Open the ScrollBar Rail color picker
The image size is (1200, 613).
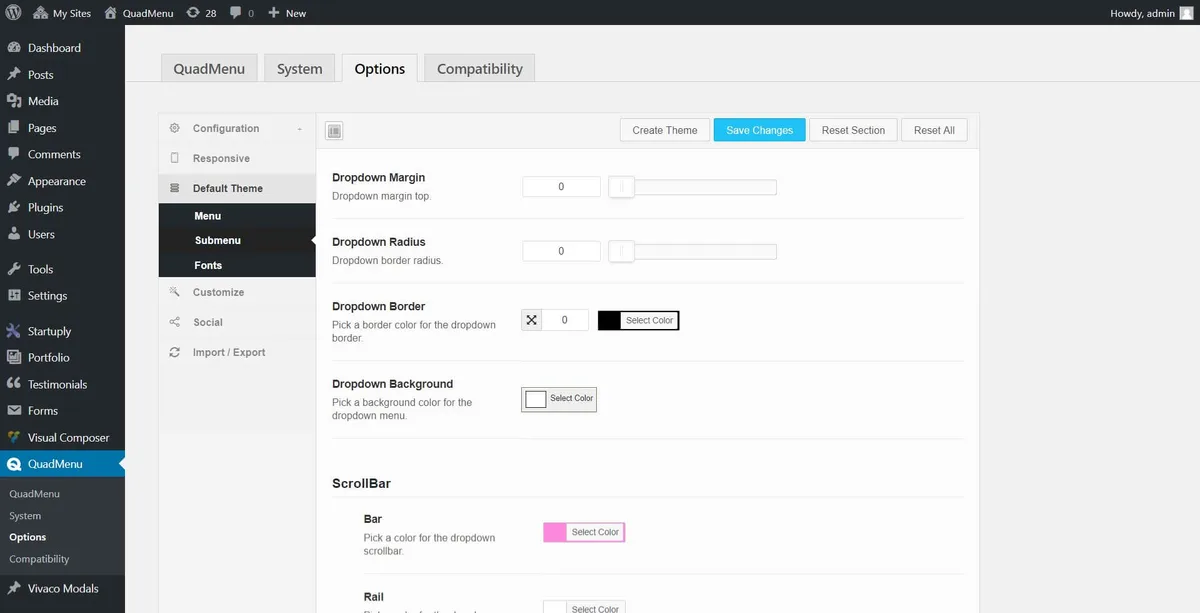(584, 608)
